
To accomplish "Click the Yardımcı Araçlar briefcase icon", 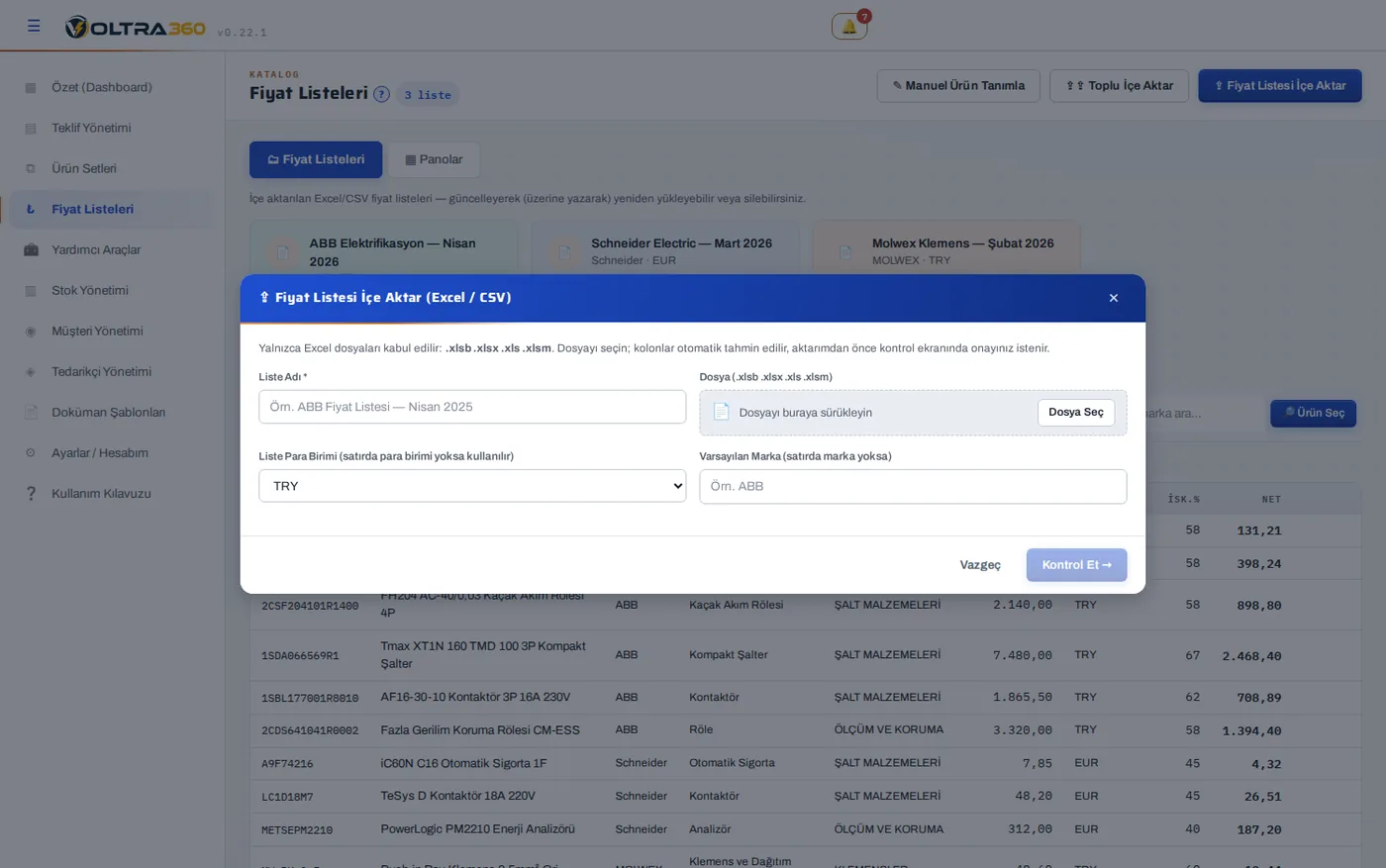I will pos(31,249).
